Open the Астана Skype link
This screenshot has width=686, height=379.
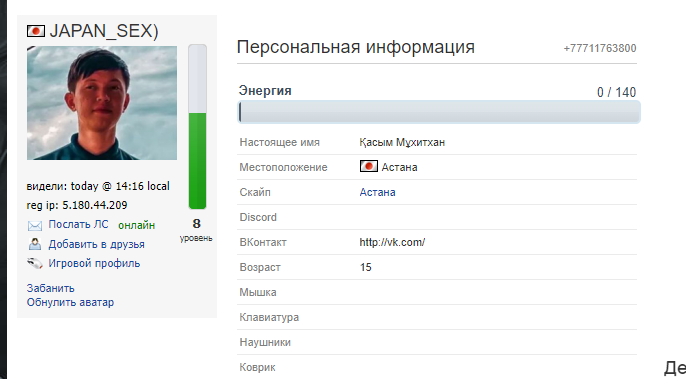click(x=377, y=192)
